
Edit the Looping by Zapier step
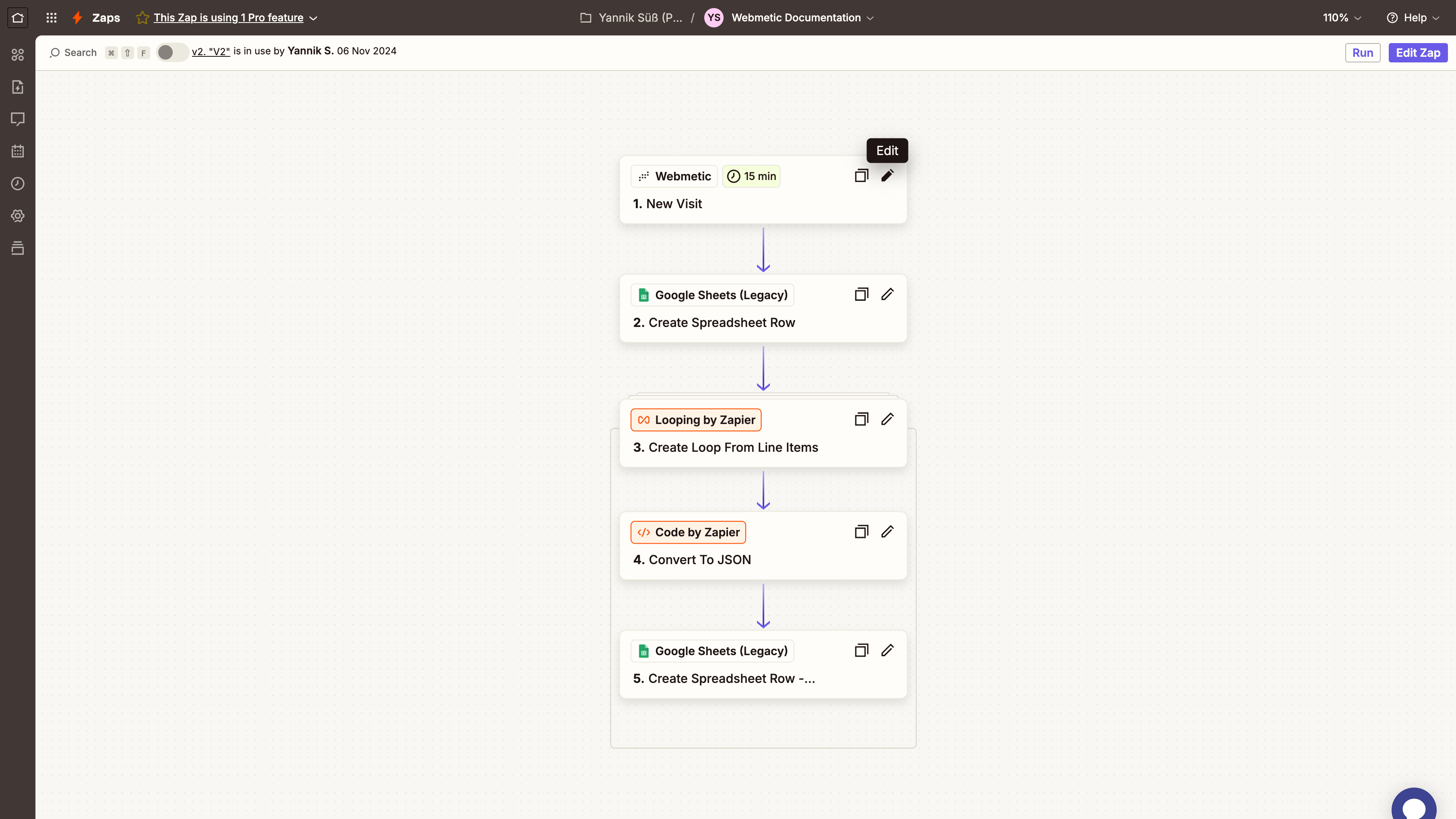(x=887, y=420)
